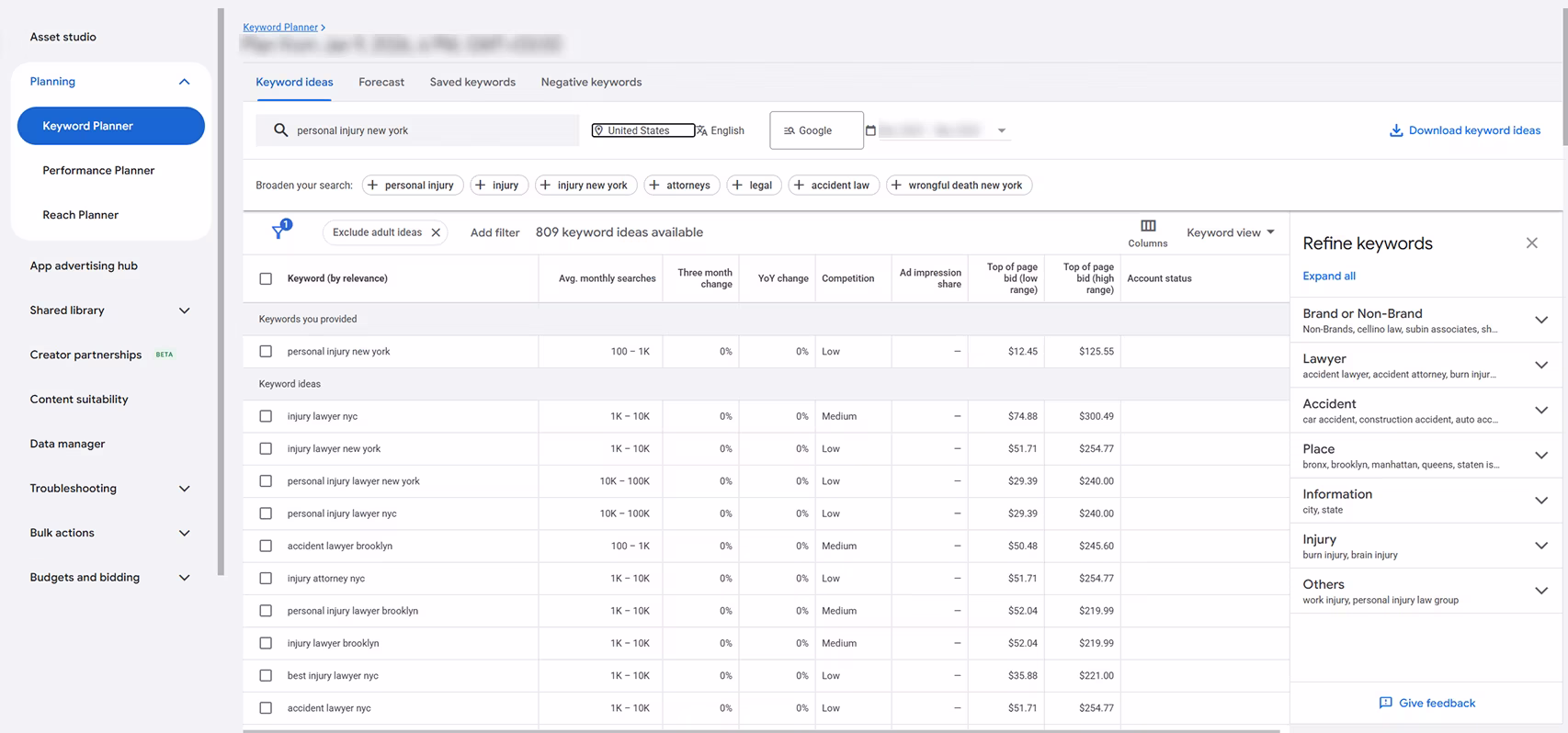Check the 'injury lawyer new york' row
The image size is (1568, 733).
tap(266, 448)
